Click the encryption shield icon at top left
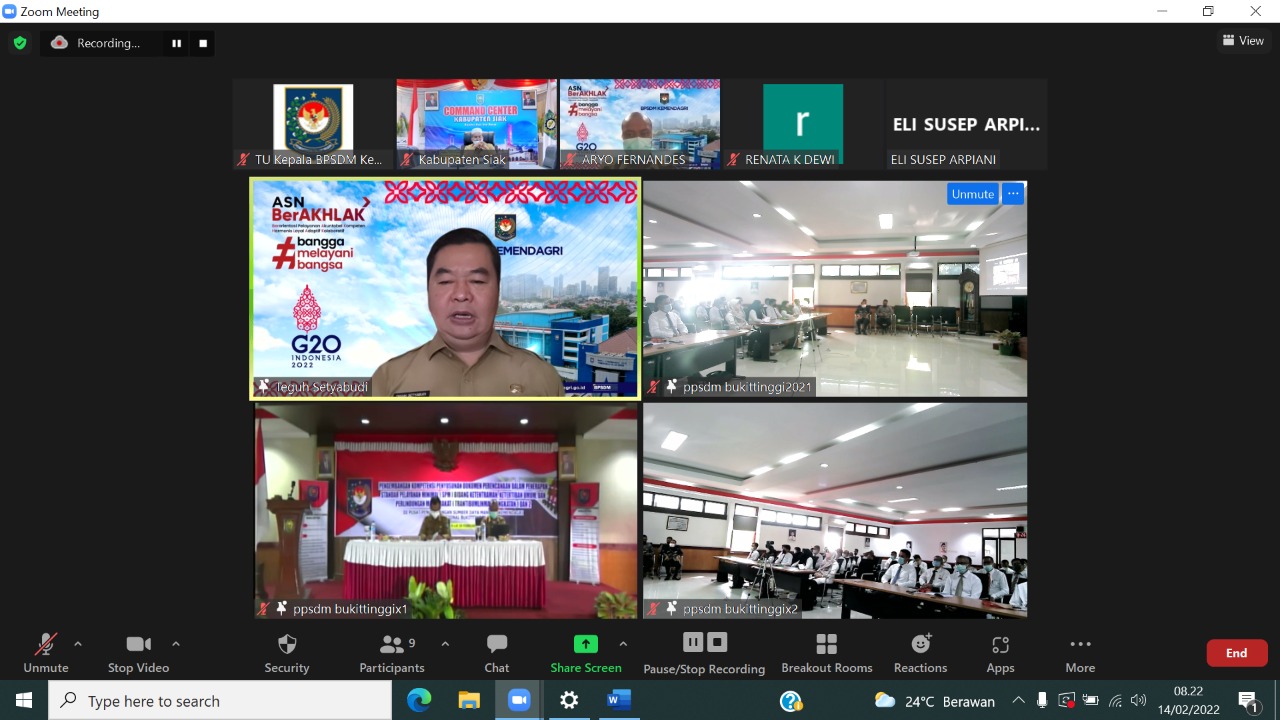Image resolution: width=1280 pixels, height=720 pixels. click(20, 43)
